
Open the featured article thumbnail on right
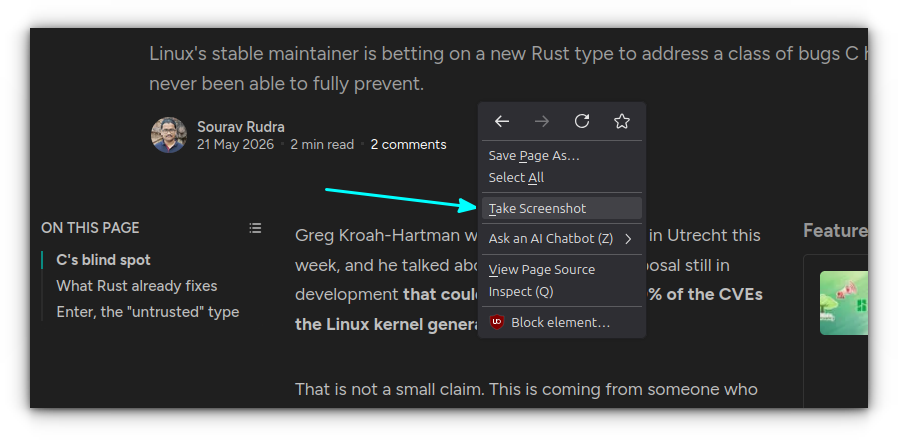pos(844,303)
